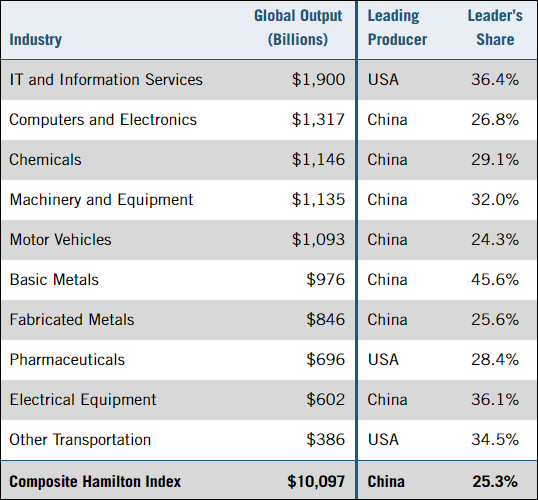538x500 pixels.
Task: Click IT and Information Services row label
Action: pos(106,80)
